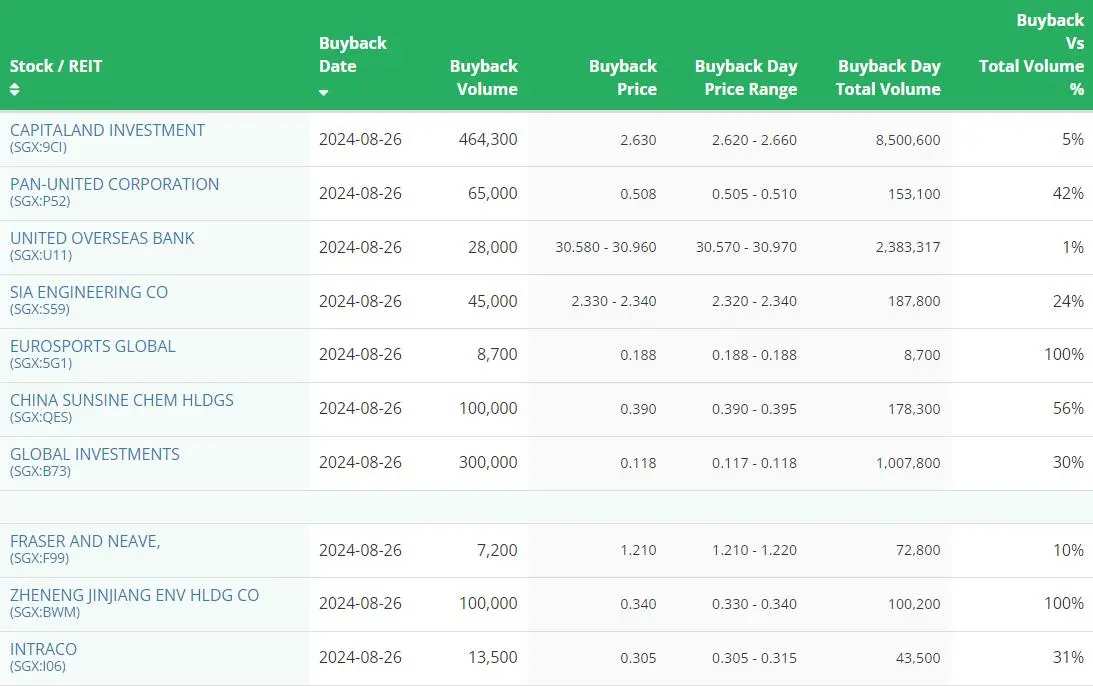Sort by Stock / REIT column arrows
The height and width of the screenshot is (686, 1093).
[14, 89]
